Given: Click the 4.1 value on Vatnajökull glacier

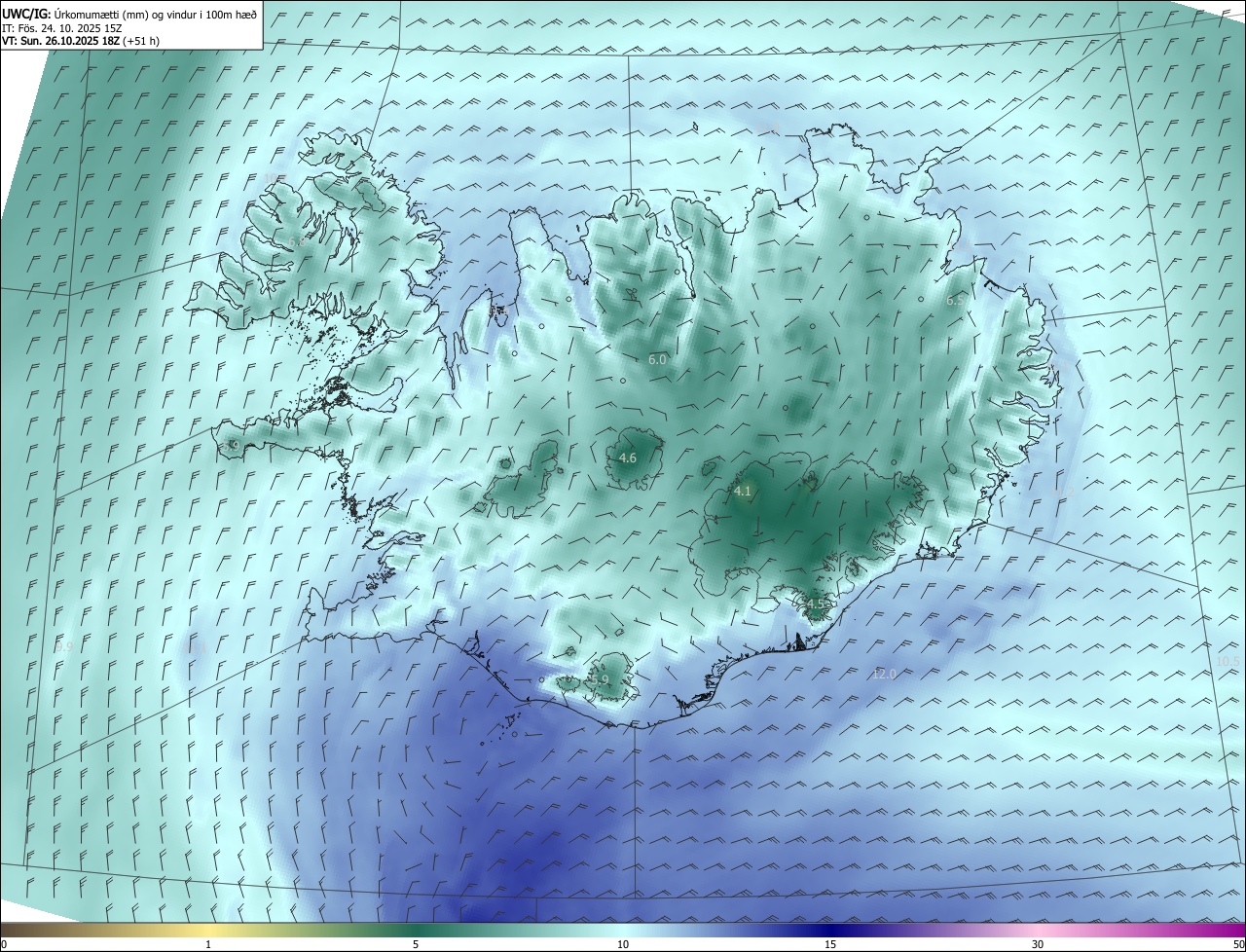Looking at the screenshot, I should point(743,492).
